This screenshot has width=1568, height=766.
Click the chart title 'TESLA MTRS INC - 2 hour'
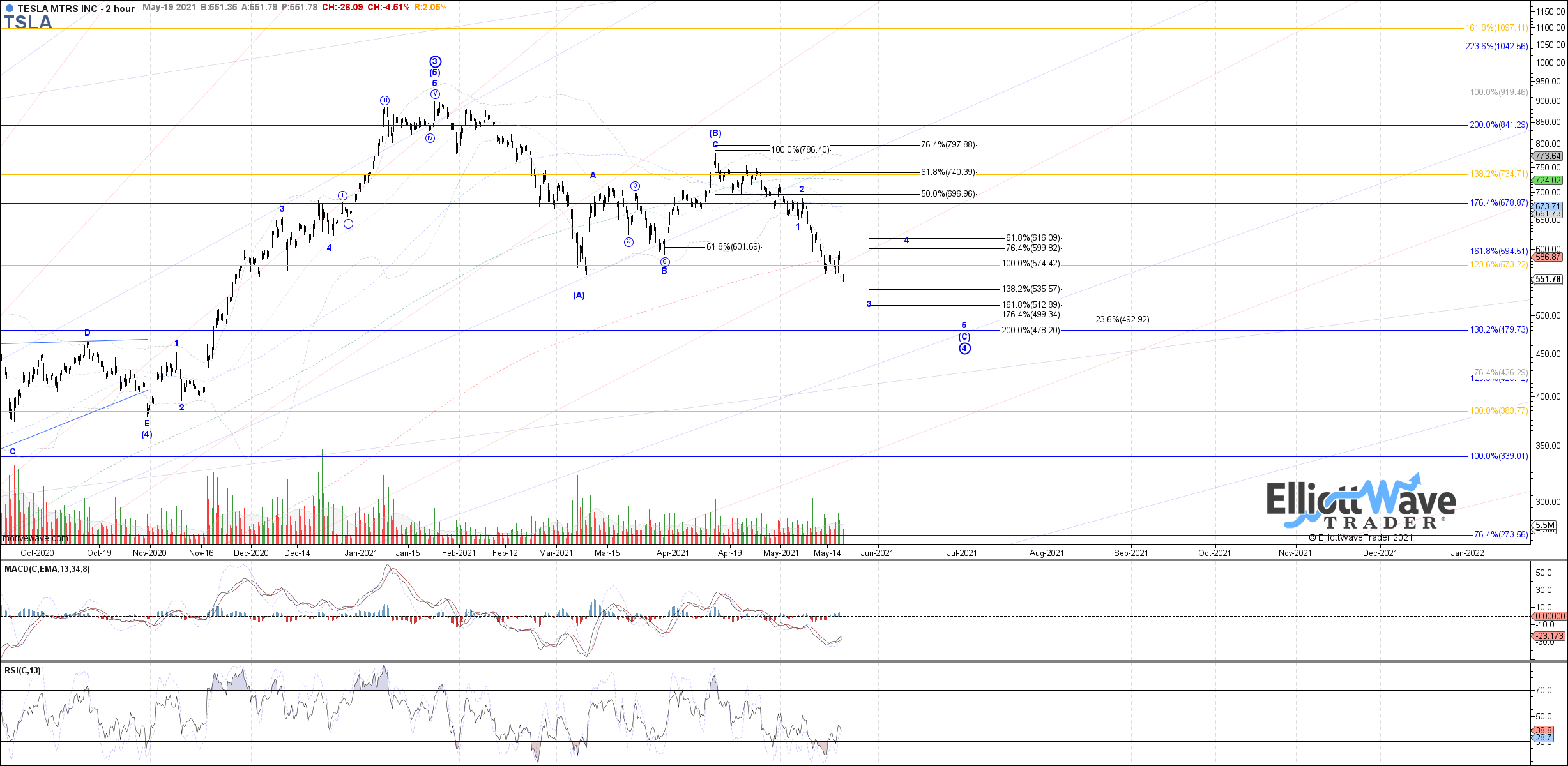coord(76,8)
